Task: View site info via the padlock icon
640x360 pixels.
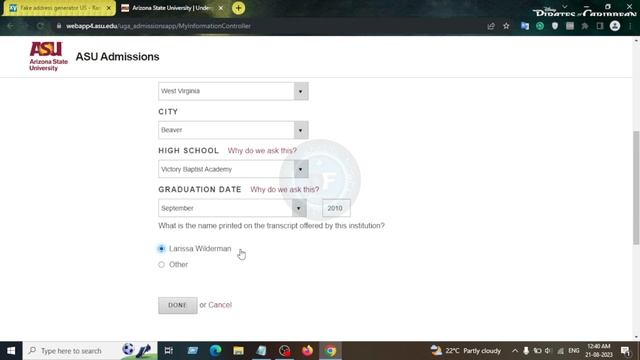Action: pyautogui.click(x=59, y=26)
